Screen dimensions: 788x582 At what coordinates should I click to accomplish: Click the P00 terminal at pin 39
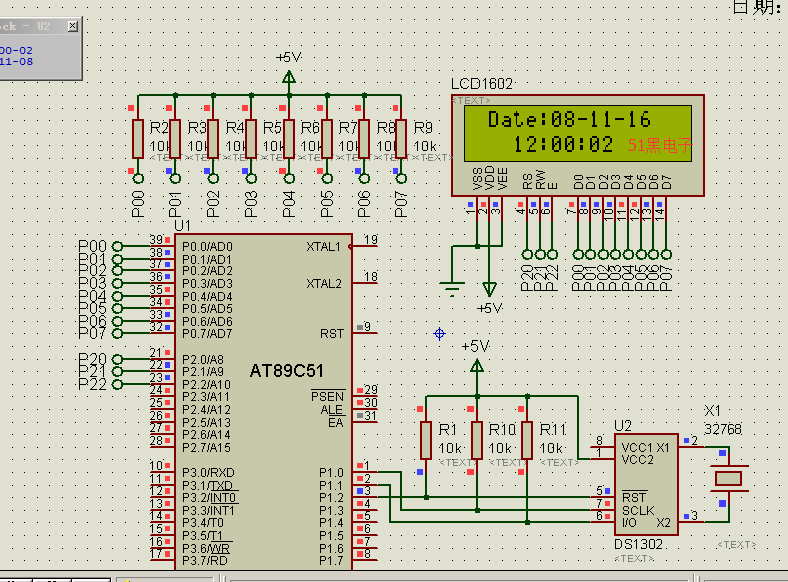click(117, 246)
